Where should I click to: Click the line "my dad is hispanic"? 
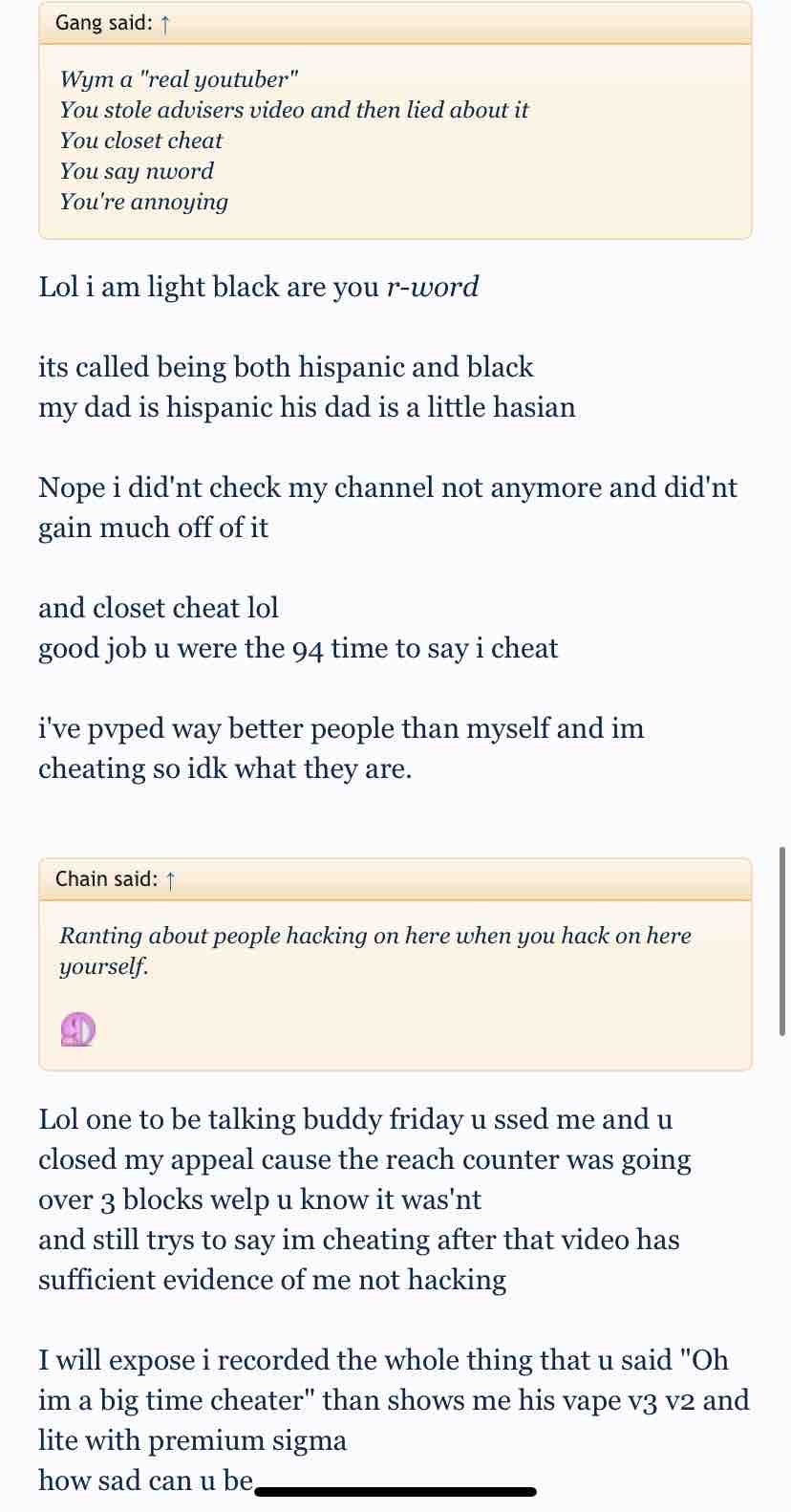307,407
